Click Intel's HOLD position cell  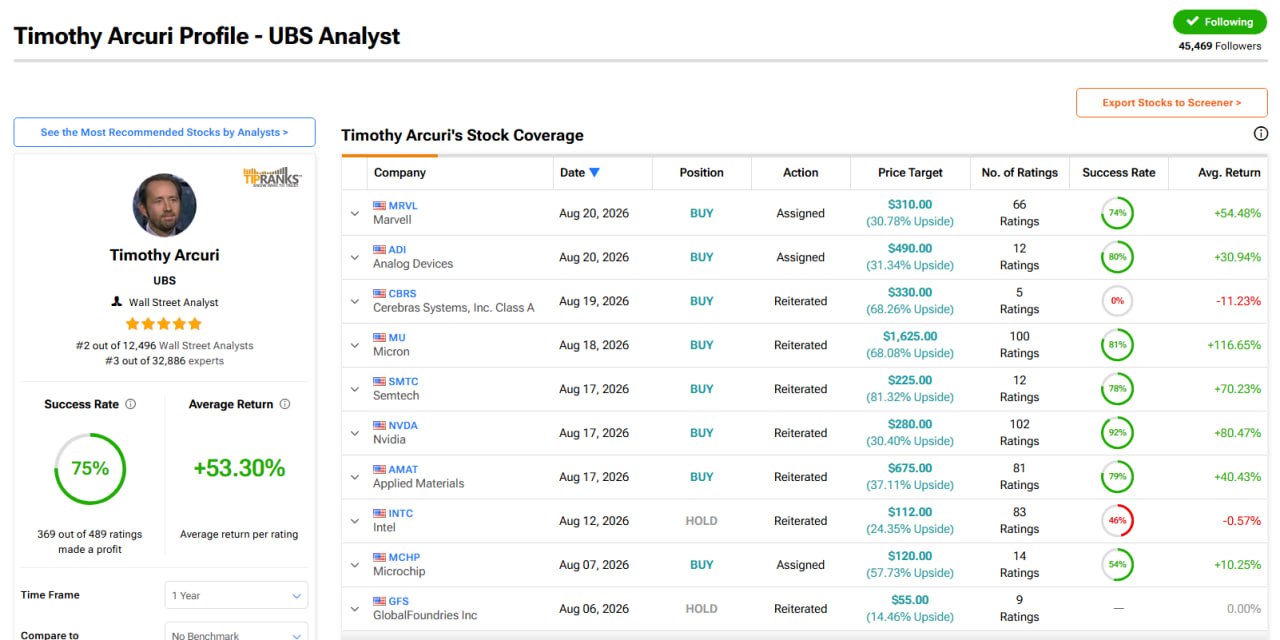[701, 521]
